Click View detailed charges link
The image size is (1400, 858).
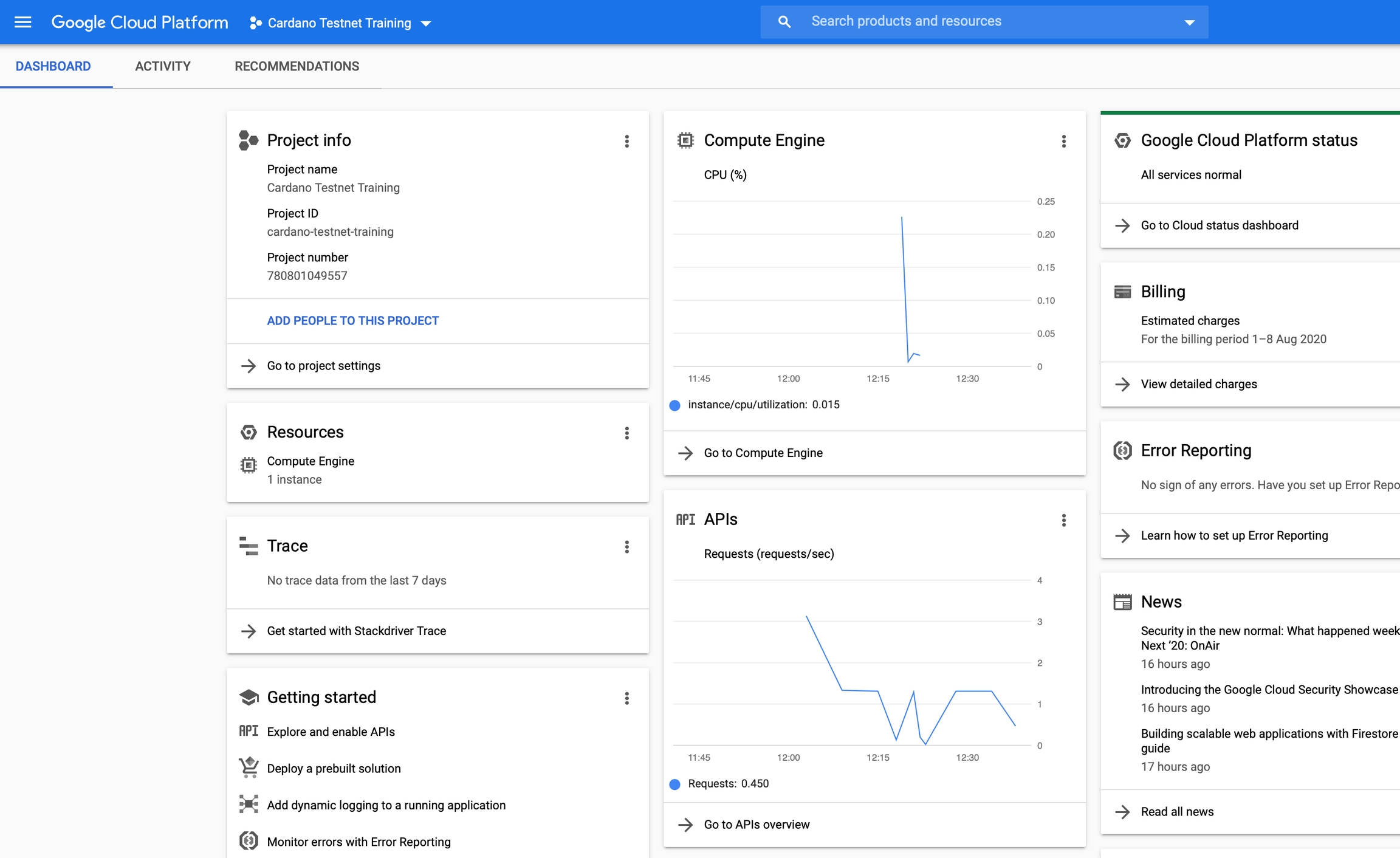click(1198, 384)
